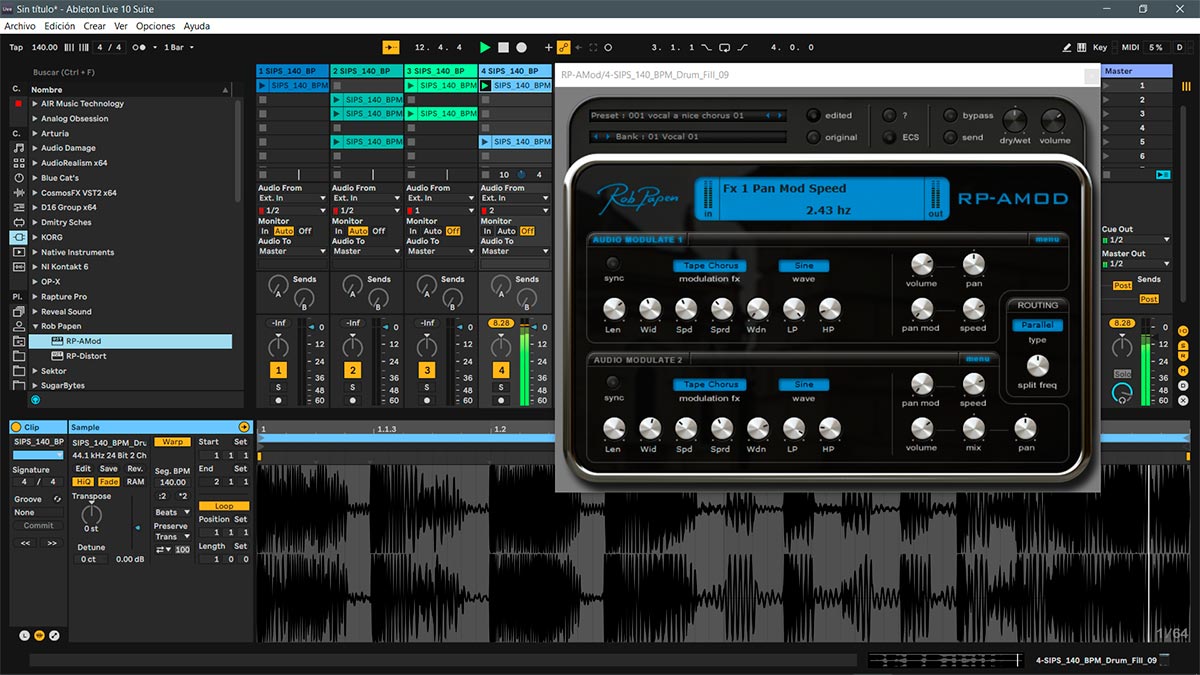
Task: Open track 4 Audio To Master dropdown
Action: click(x=515, y=251)
